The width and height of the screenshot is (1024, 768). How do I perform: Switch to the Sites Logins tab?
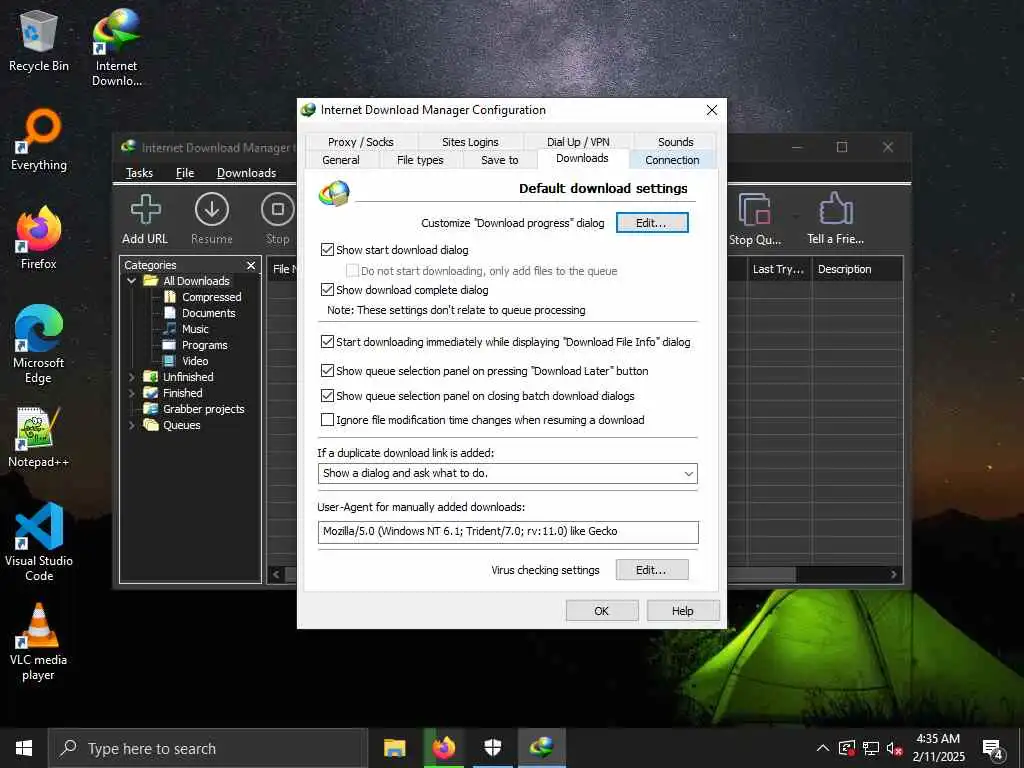[470, 142]
